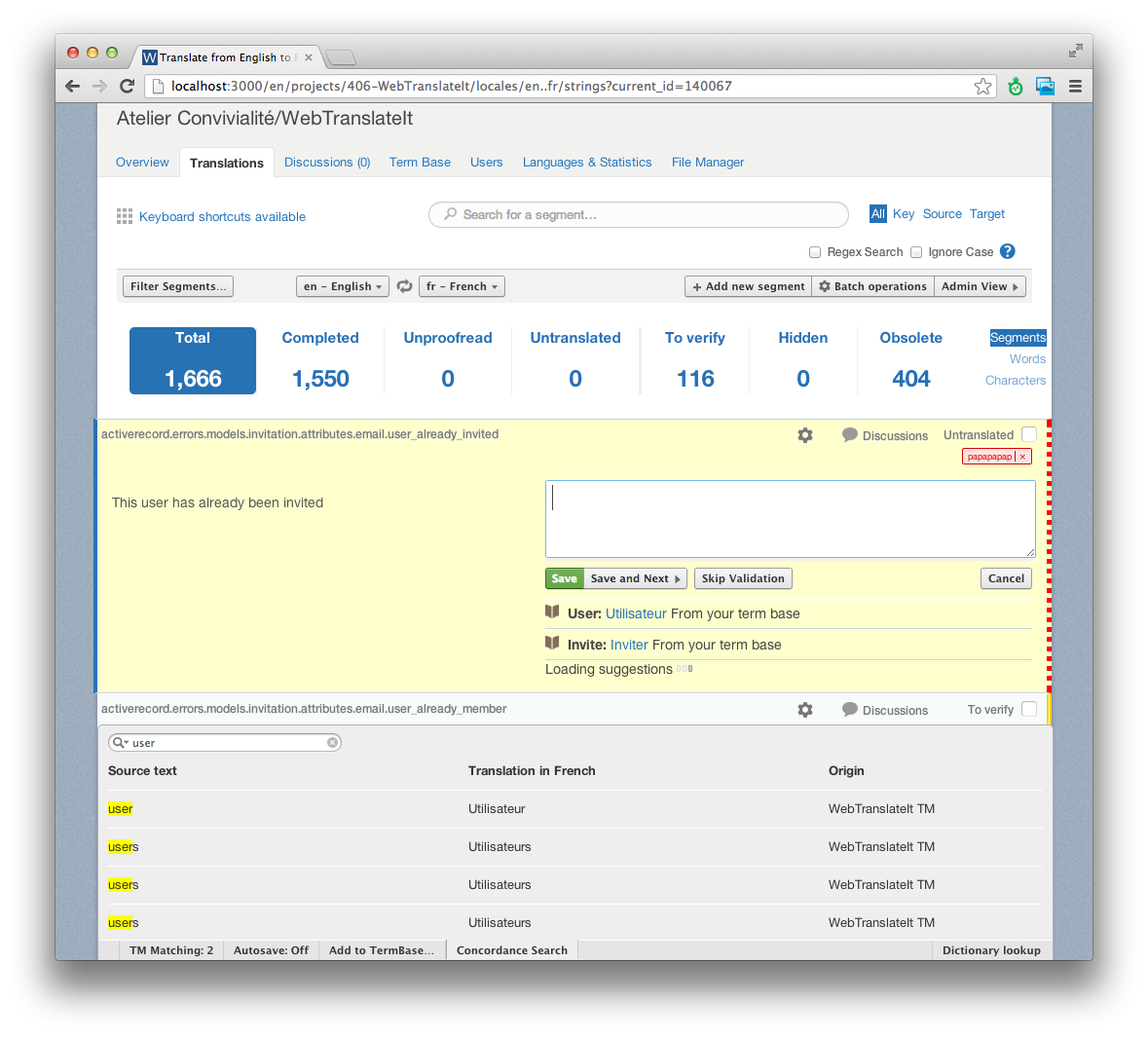Show the To verify 116 segments
The image size is (1148, 1037).
tap(695, 360)
